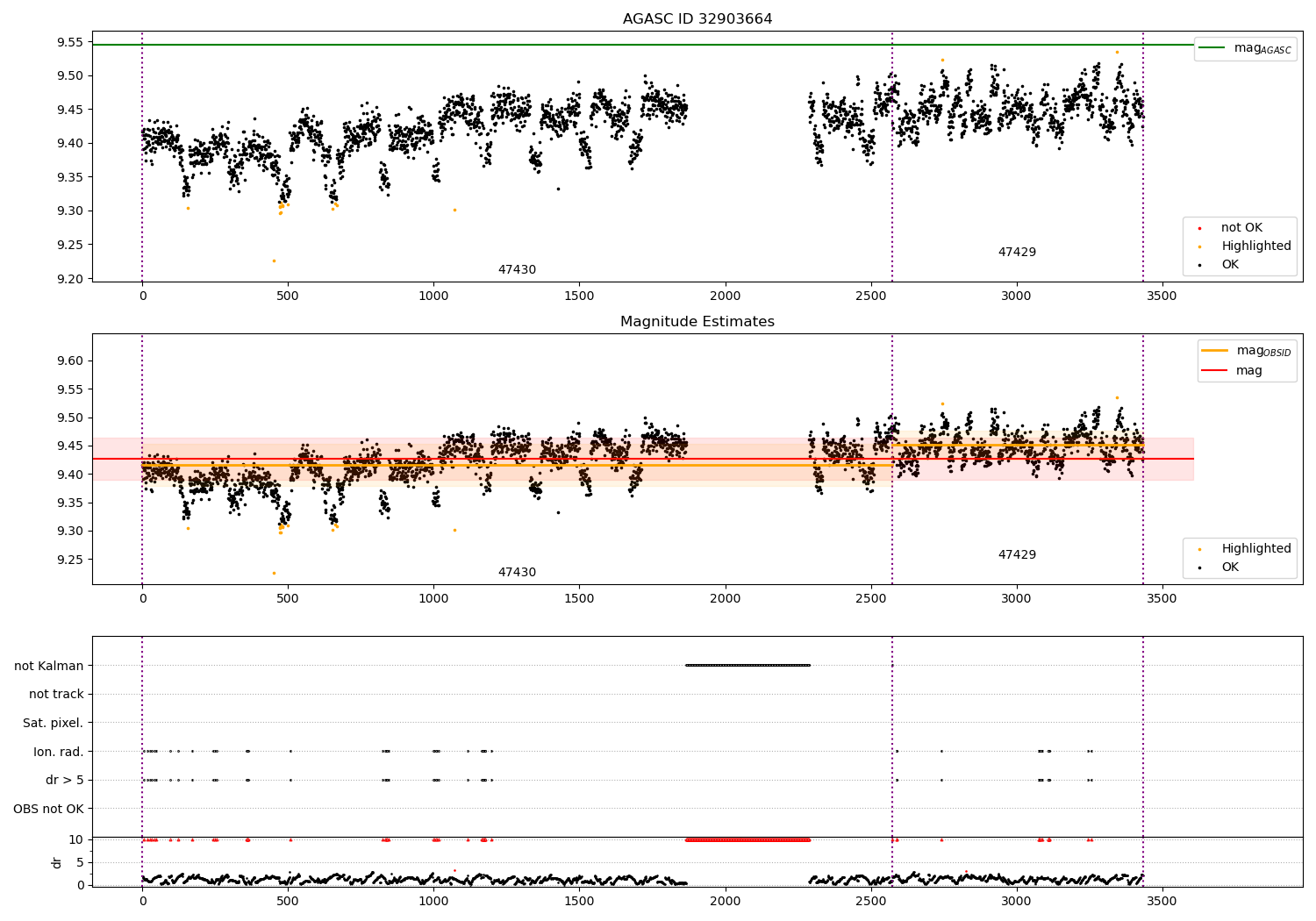Image resolution: width=1316 pixels, height=921 pixels.
Task: Click 'Highlighted' in the middle plot legend
Action: pos(1256,549)
